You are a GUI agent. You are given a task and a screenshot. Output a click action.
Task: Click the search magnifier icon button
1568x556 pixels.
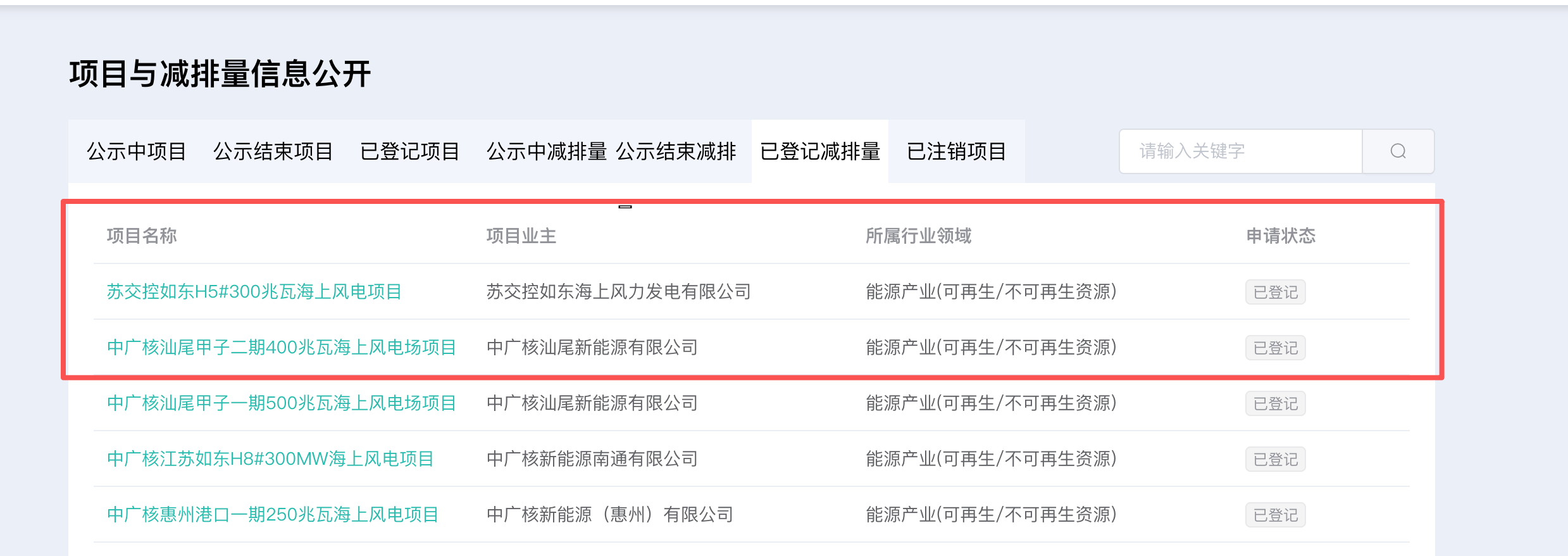click(1398, 151)
